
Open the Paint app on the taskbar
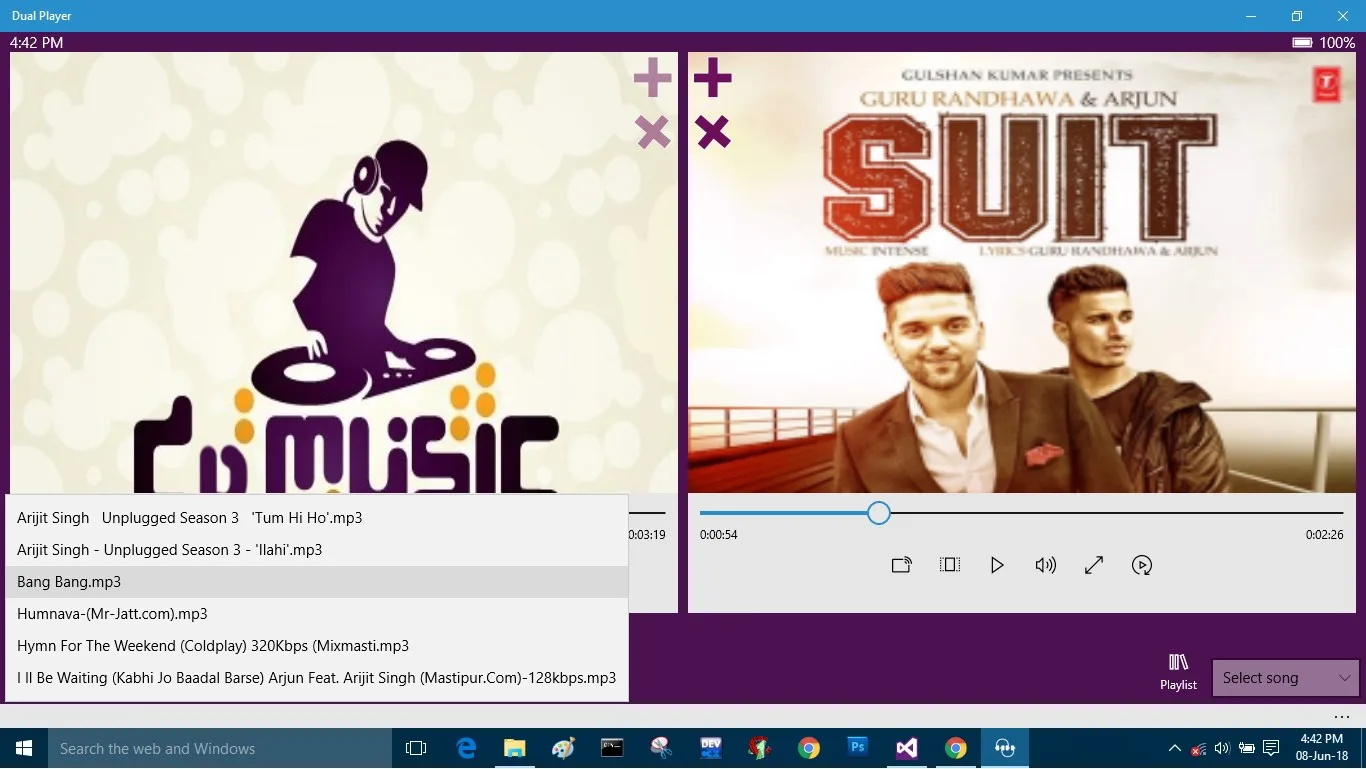point(564,748)
